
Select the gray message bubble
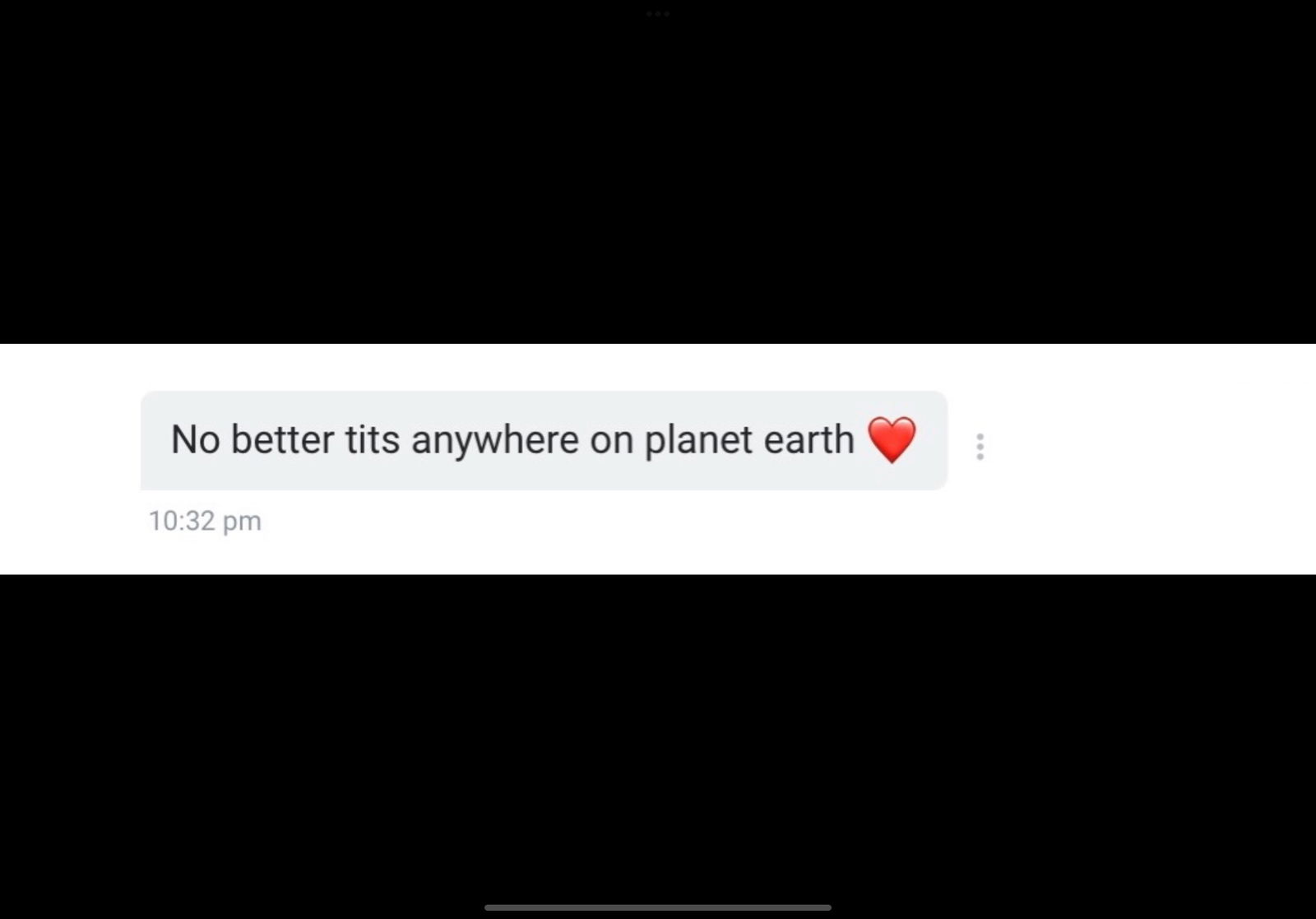pos(544,440)
